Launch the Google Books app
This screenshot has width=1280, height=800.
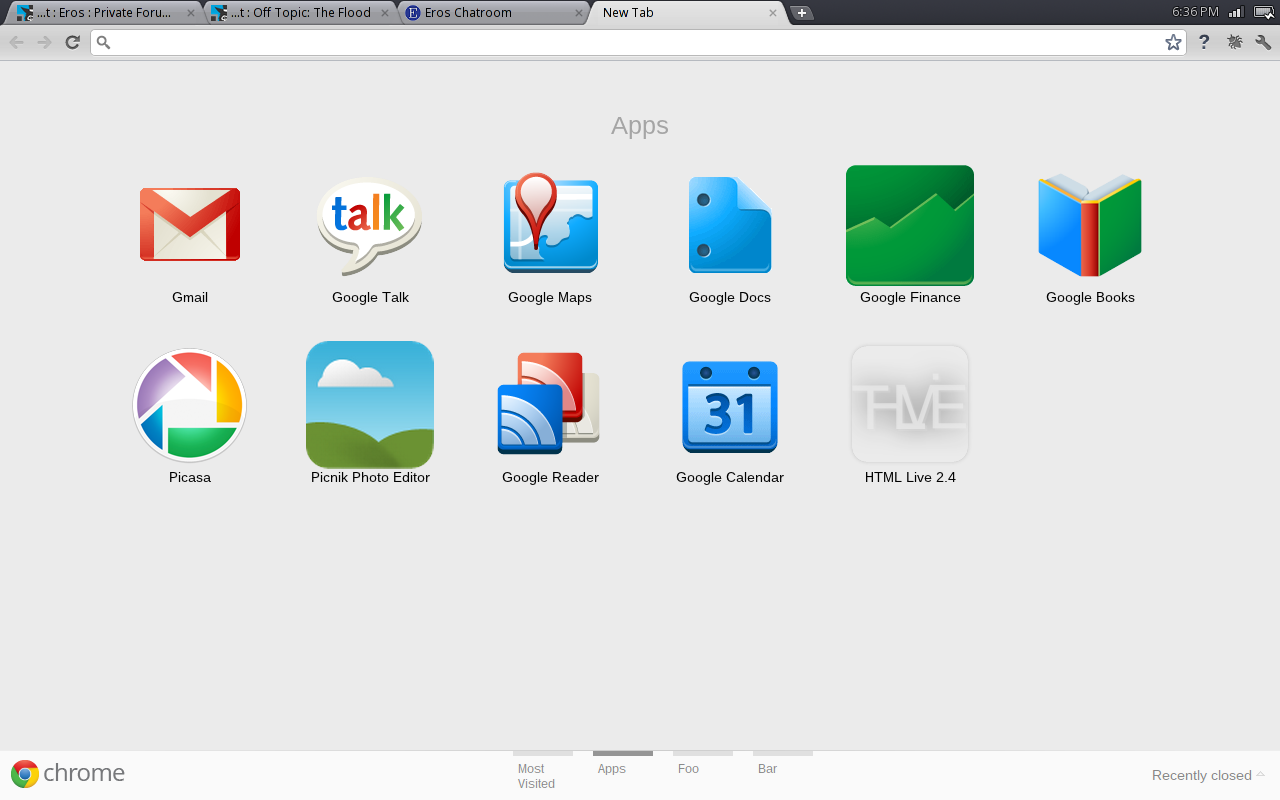pyautogui.click(x=1090, y=225)
